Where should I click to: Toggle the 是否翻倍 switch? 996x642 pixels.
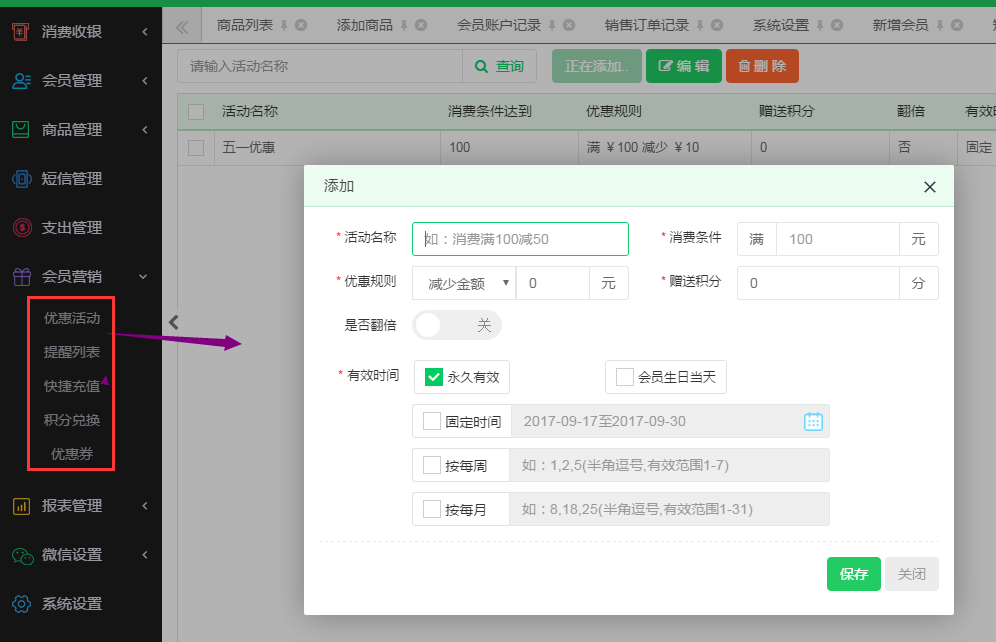pos(457,325)
